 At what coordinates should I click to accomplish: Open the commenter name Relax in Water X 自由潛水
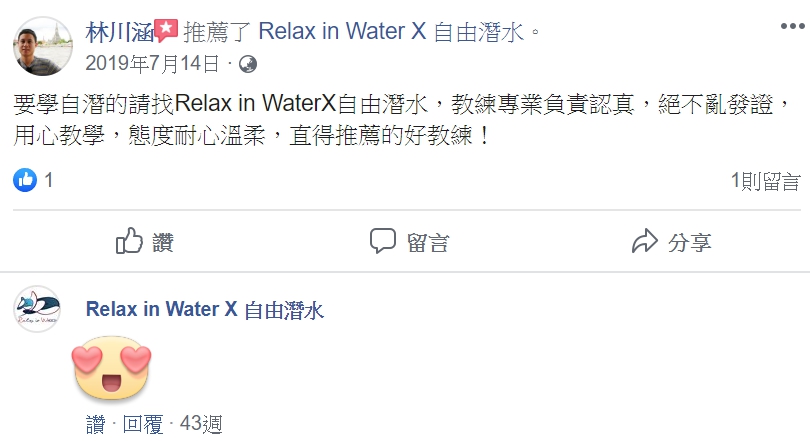coord(205,310)
